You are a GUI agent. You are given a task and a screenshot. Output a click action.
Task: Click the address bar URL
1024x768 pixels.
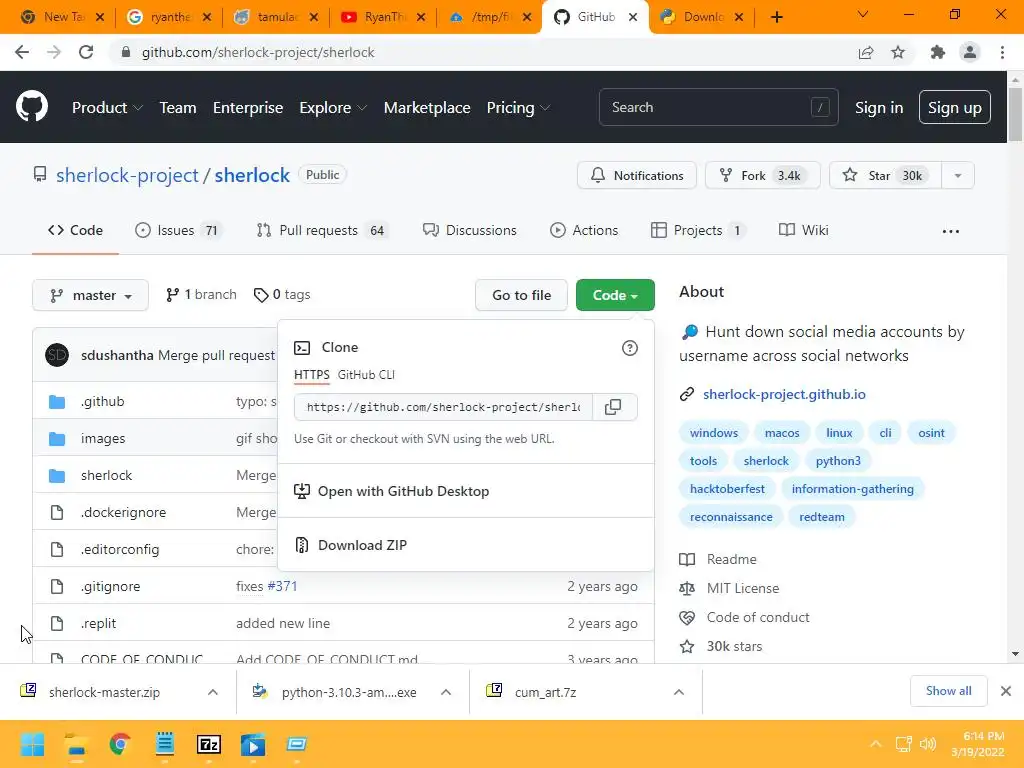[258, 52]
